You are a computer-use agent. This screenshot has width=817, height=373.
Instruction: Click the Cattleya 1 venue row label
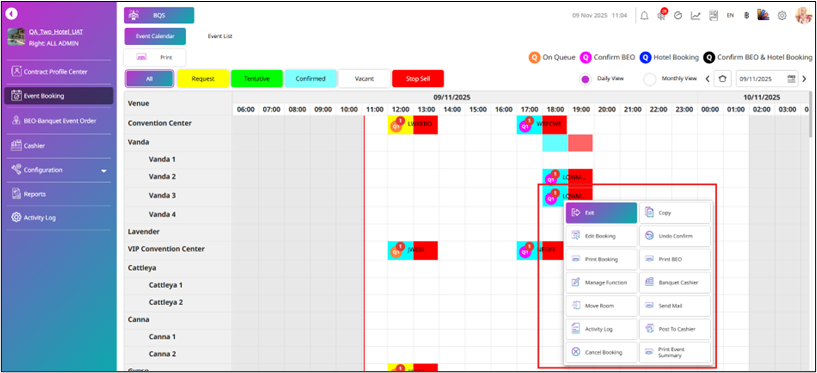tap(165, 285)
